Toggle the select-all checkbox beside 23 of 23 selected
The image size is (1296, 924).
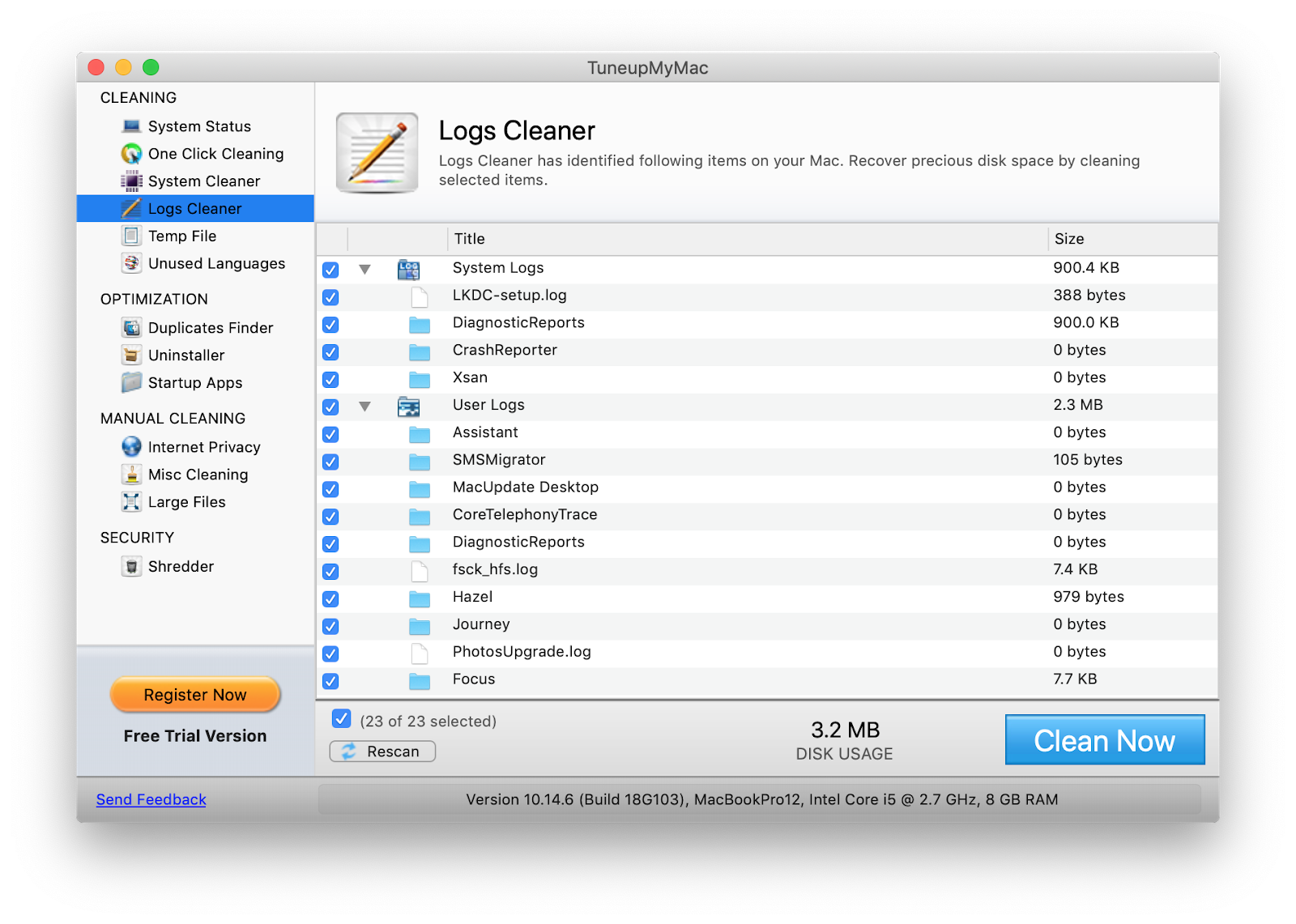tap(342, 719)
